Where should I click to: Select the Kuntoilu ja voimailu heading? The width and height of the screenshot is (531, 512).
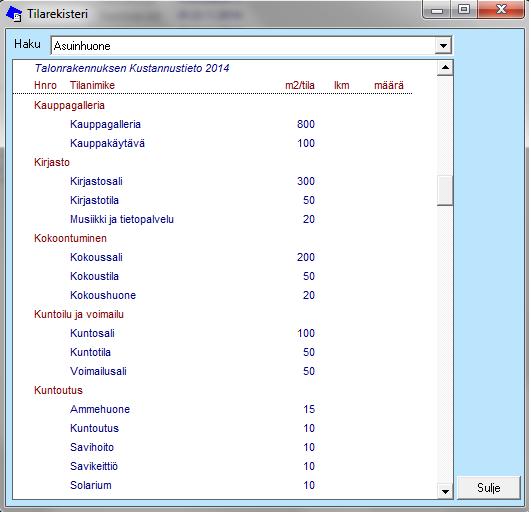(x=79, y=314)
